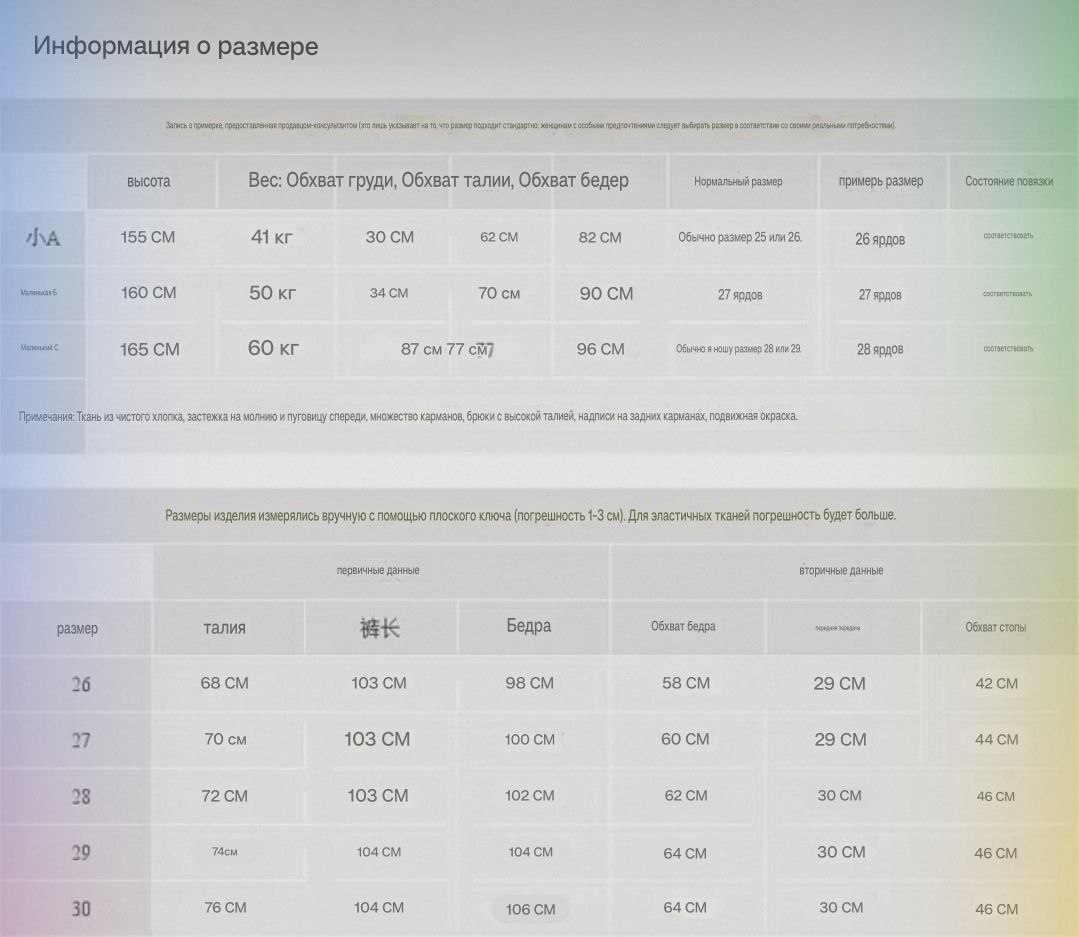Click the '42 CM' foot girth cell

tap(996, 684)
